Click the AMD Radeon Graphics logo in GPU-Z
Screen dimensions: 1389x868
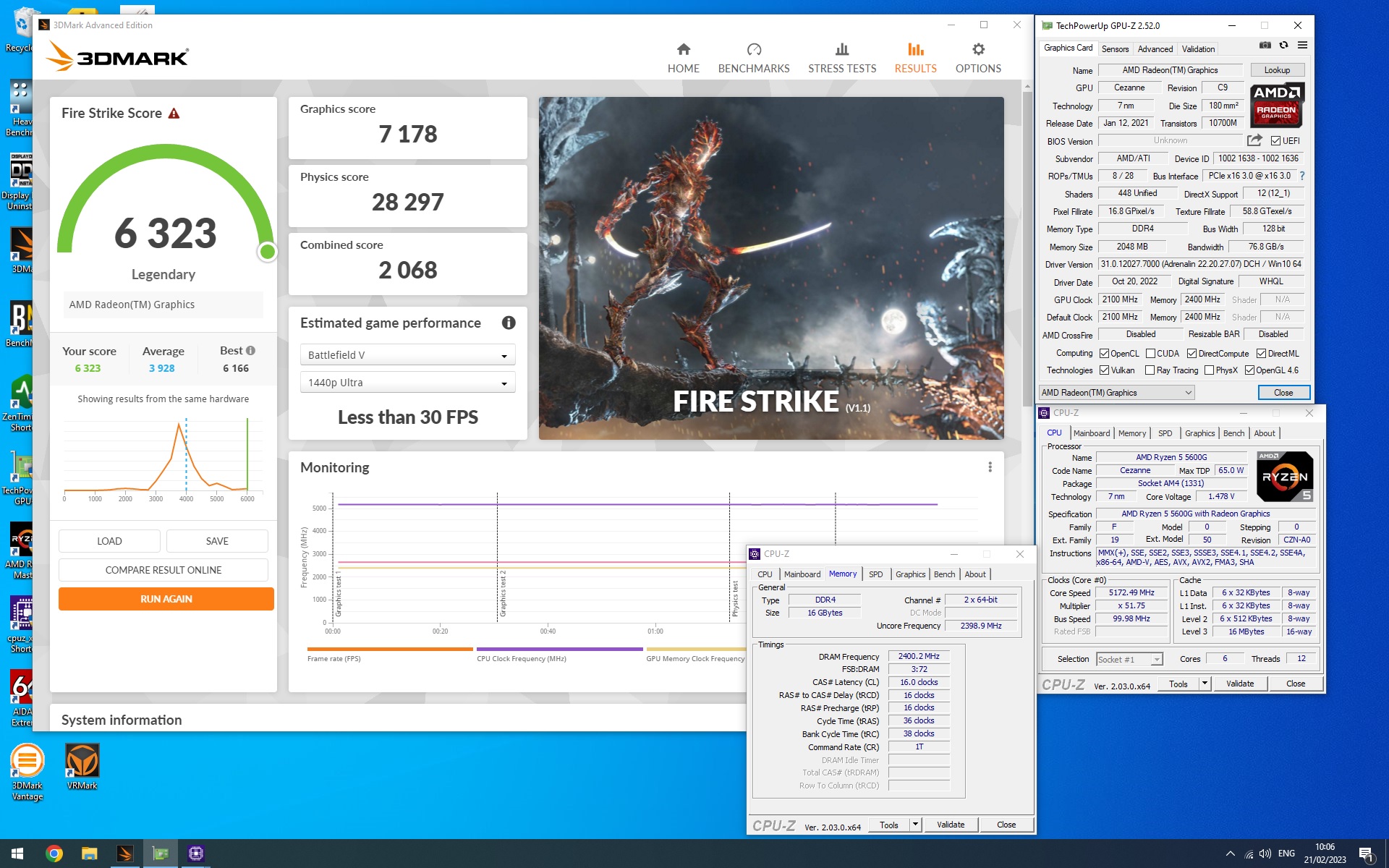click(x=1277, y=104)
